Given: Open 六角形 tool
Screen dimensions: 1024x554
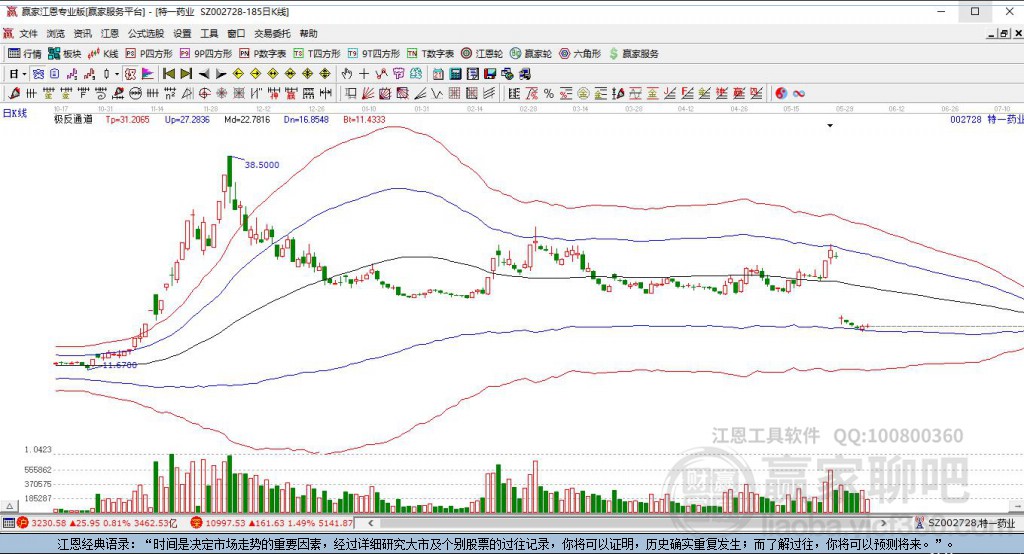Looking at the screenshot, I should pos(580,54).
